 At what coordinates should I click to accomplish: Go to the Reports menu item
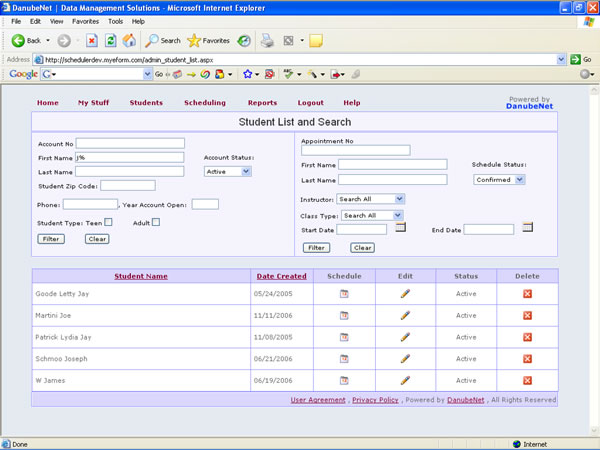262,103
